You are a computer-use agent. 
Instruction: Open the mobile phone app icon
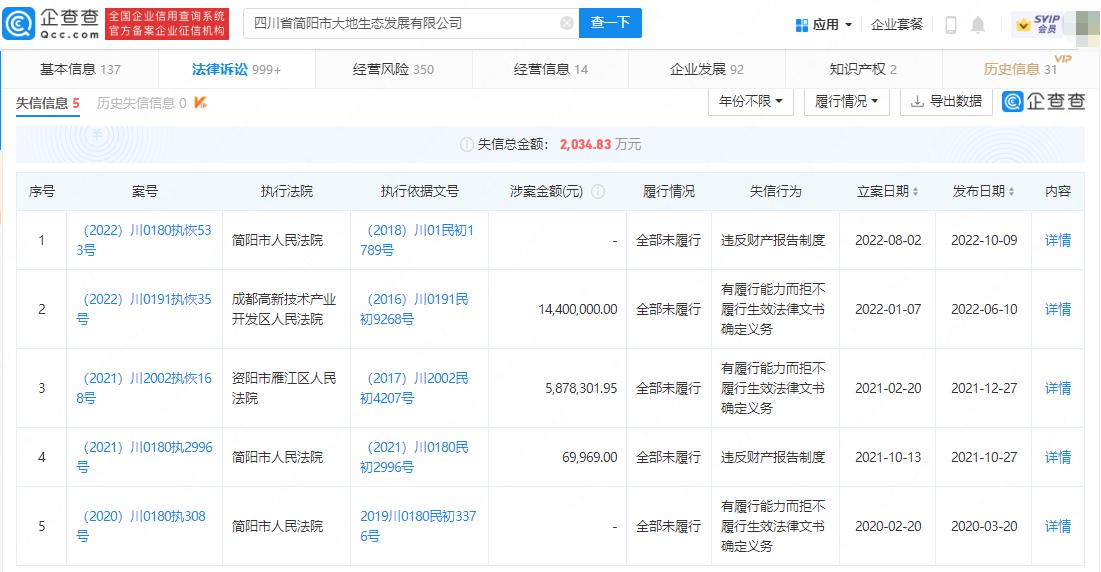[x=950, y=24]
